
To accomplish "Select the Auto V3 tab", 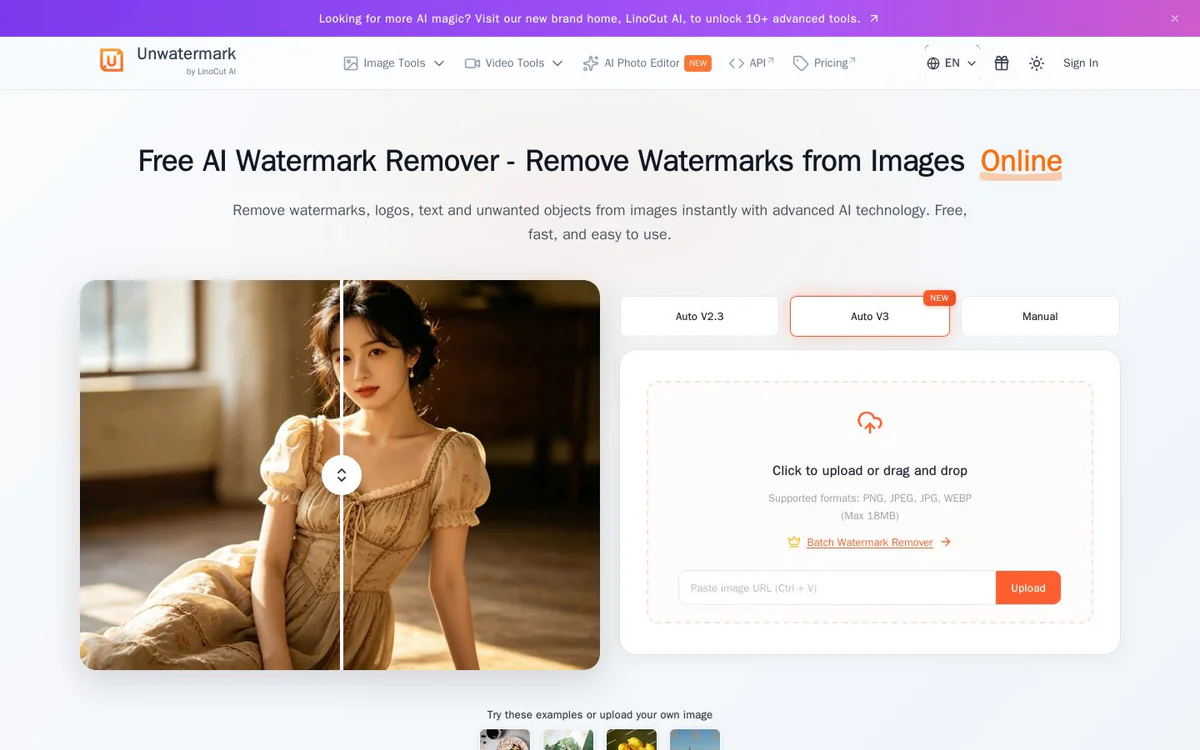I will click(x=870, y=316).
